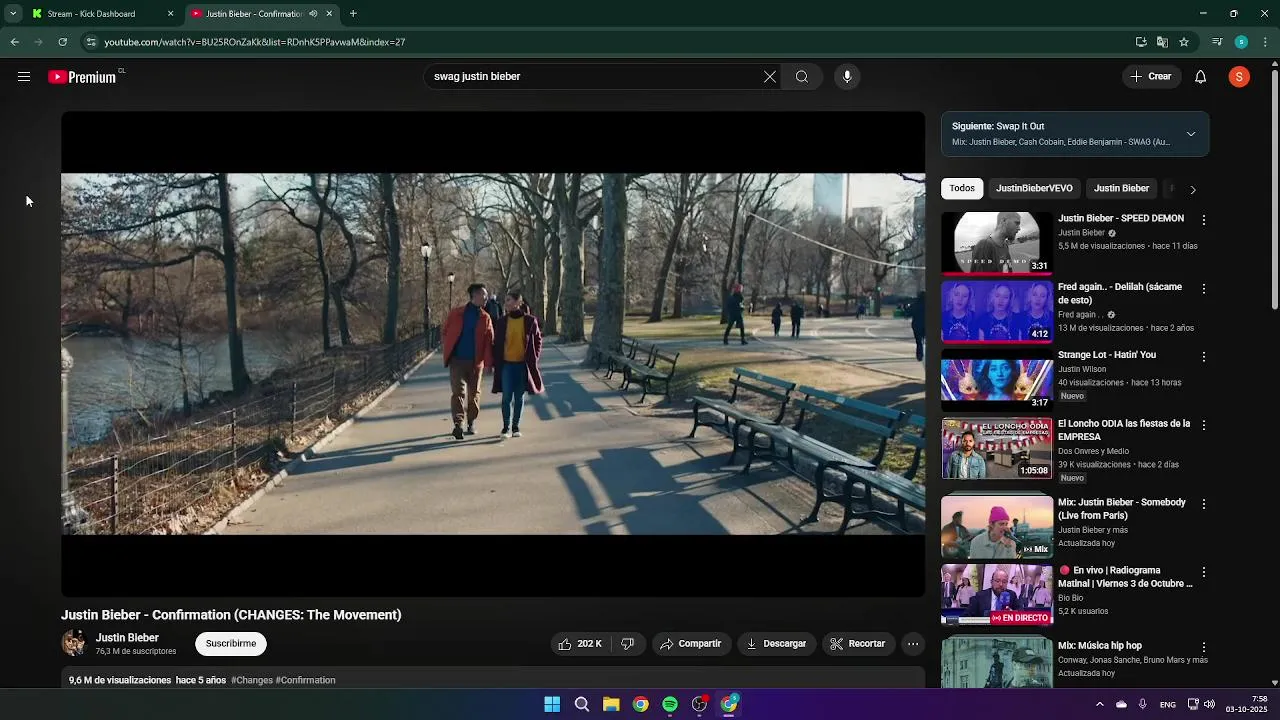
Task: Click the Descargar download button
Action: (x=776, y=644)
